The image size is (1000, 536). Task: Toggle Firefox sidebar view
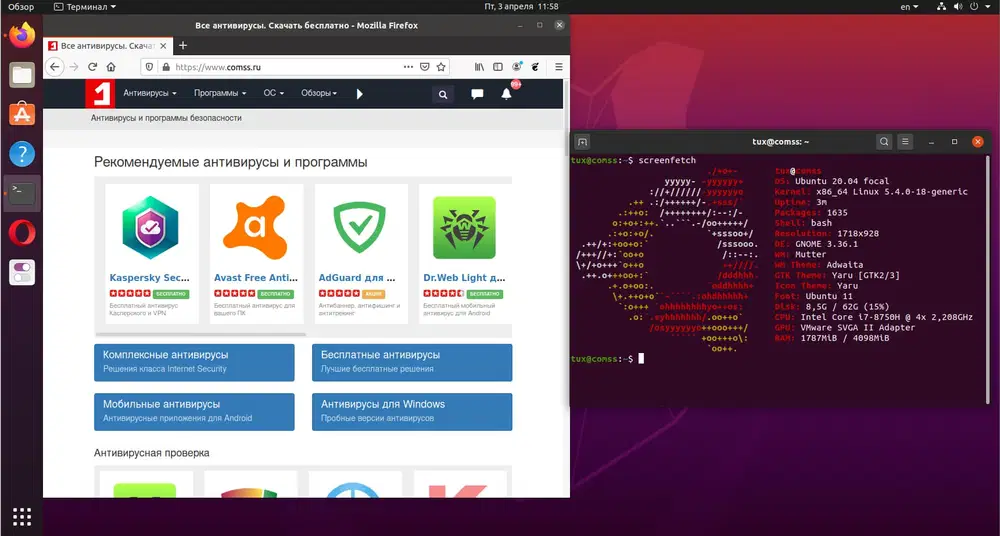(498, 67)
